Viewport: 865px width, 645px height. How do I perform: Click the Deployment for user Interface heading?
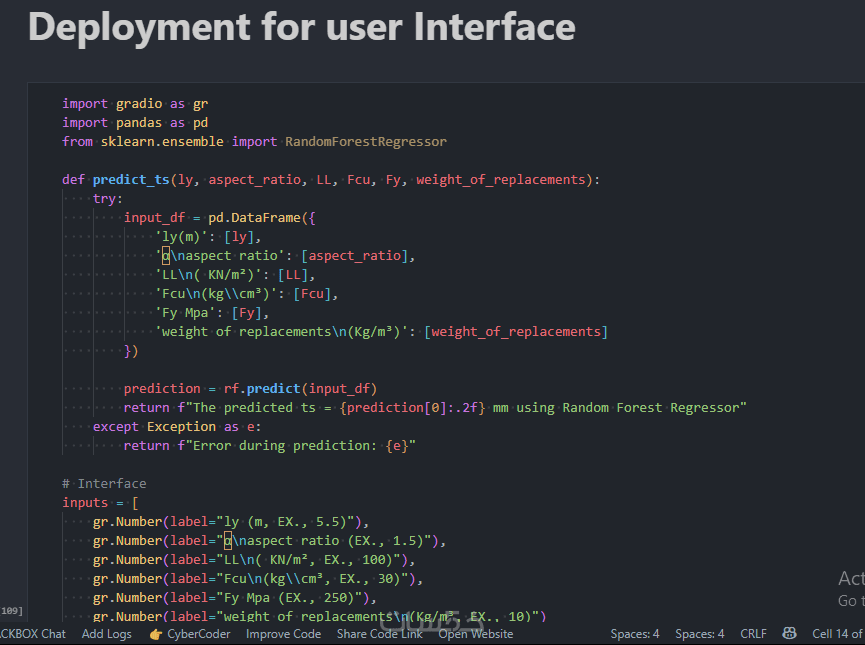(x=302, y=26)
